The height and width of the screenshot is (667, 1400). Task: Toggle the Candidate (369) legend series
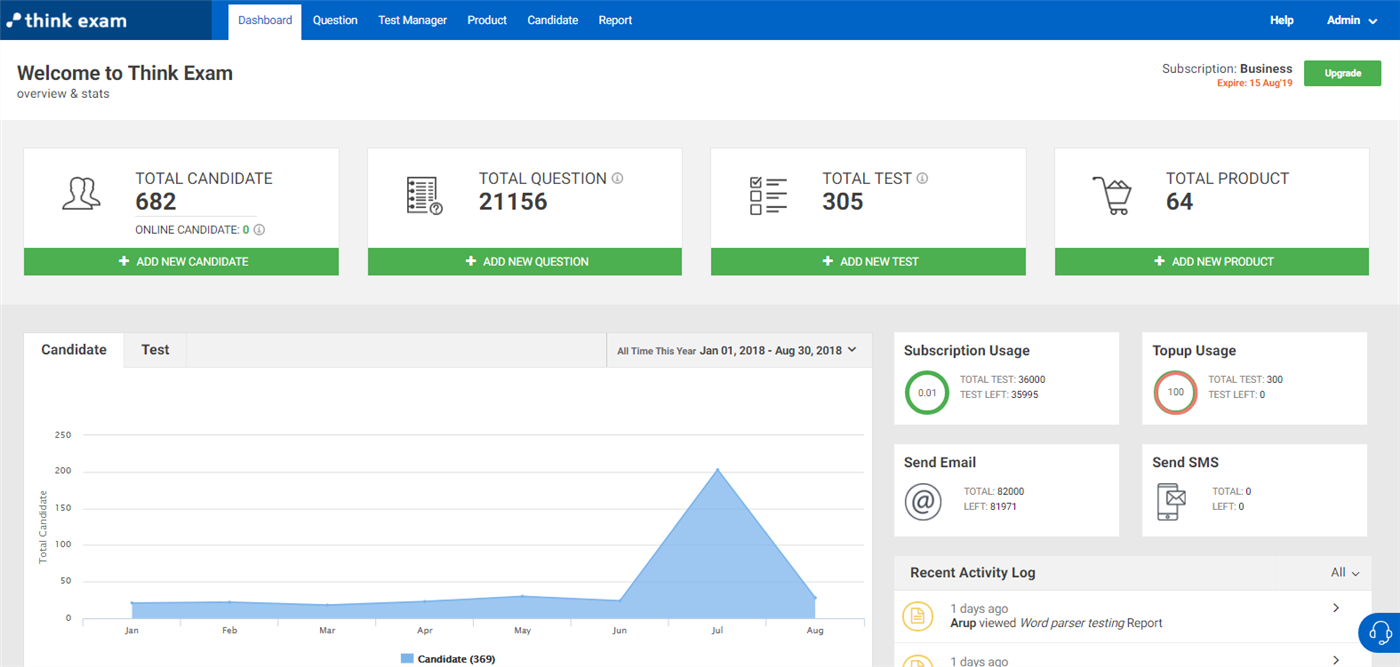pyautogui.click(x=448, y=659)
